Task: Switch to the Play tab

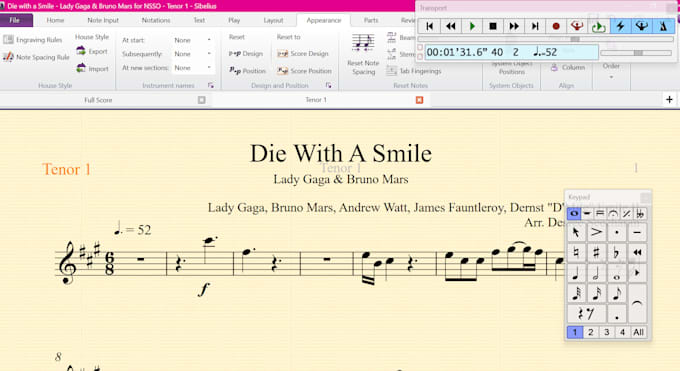Action: (x=234, y=20)
